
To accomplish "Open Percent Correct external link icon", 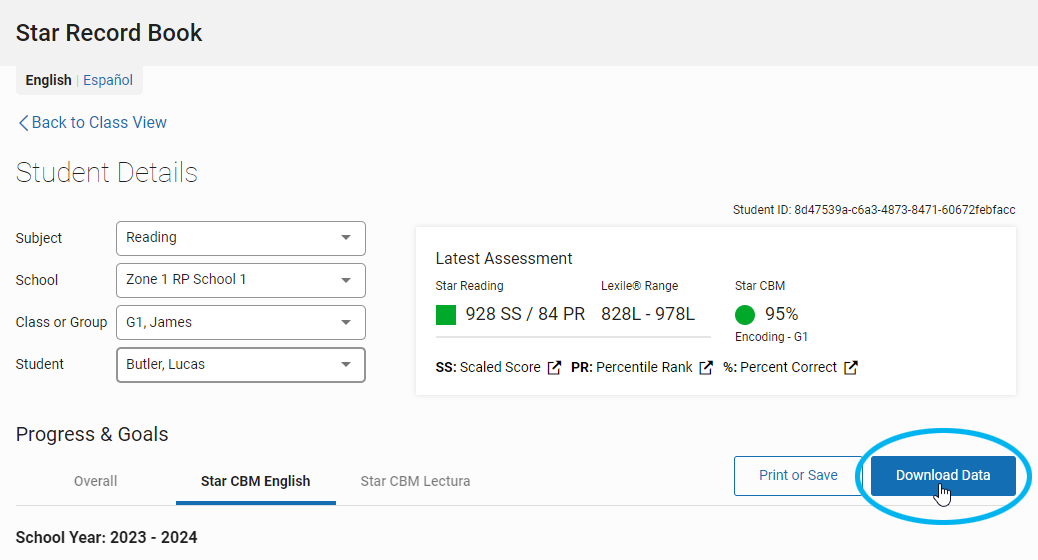I will [851, 367].
